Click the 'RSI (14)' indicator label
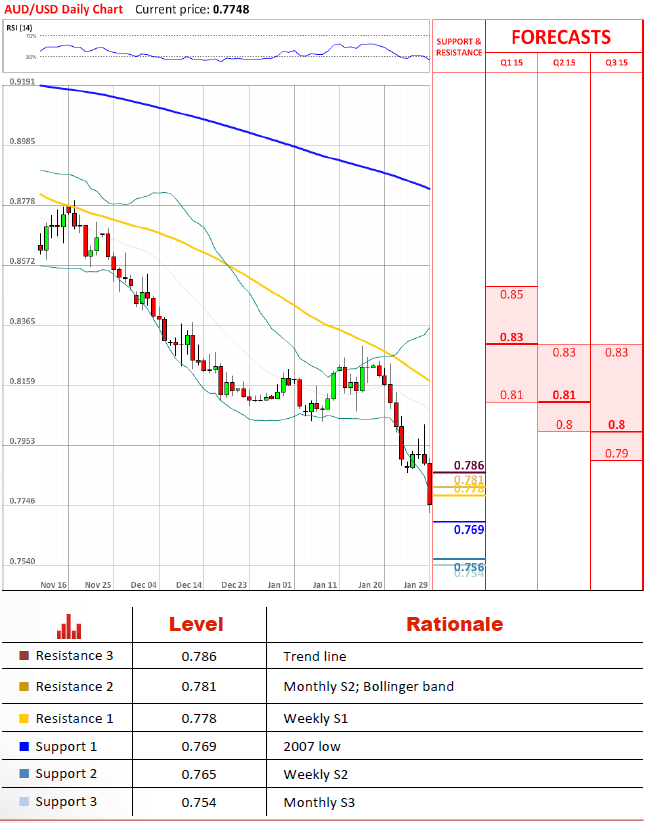The height and width of the screenshot is (823, 646). [x=19, y=27]
